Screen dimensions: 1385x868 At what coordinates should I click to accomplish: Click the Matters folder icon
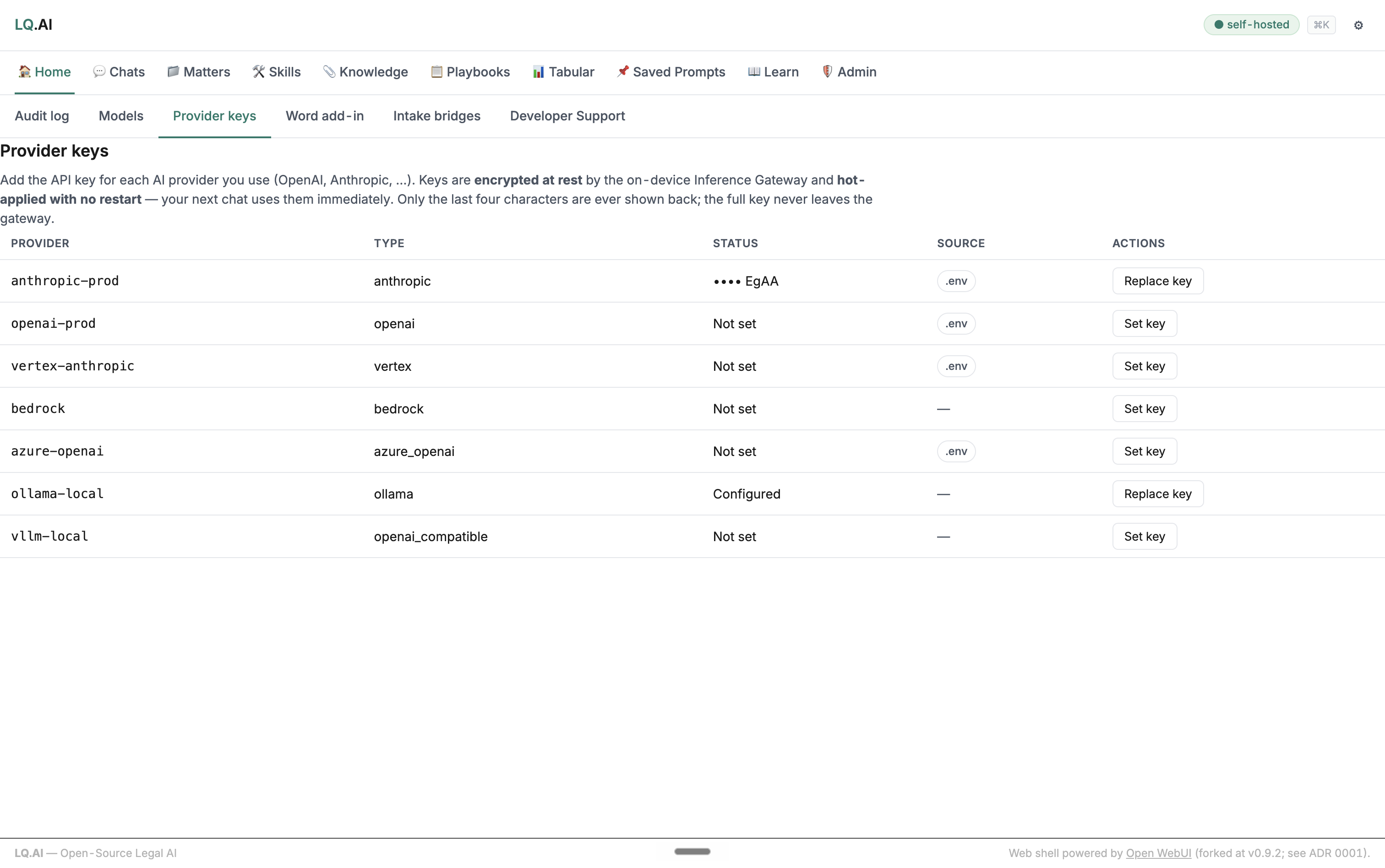point(173,71)
